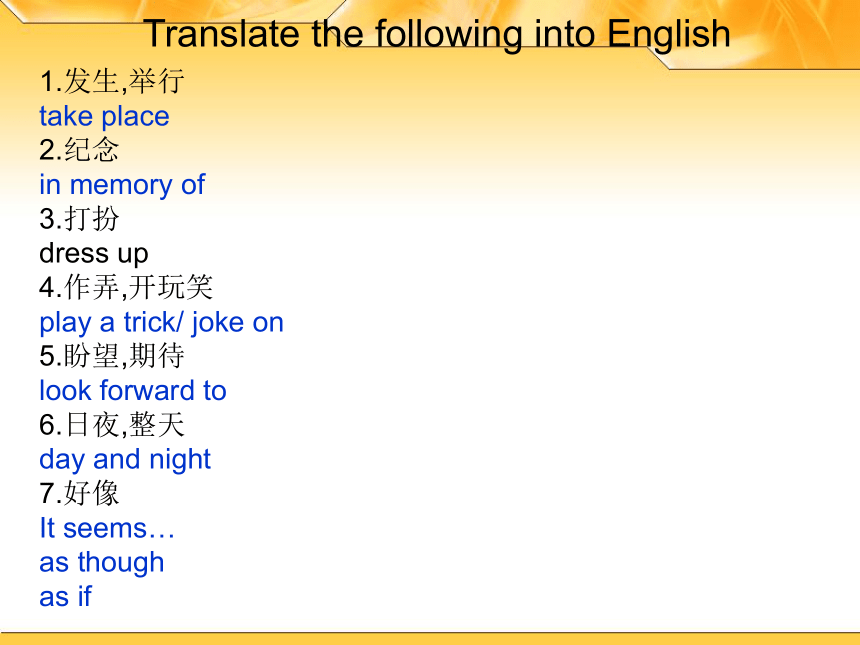Click the word 'English' in the title
Image resolution: width=860 pixels, height=645 pixels.
click(x=669, y=35)
